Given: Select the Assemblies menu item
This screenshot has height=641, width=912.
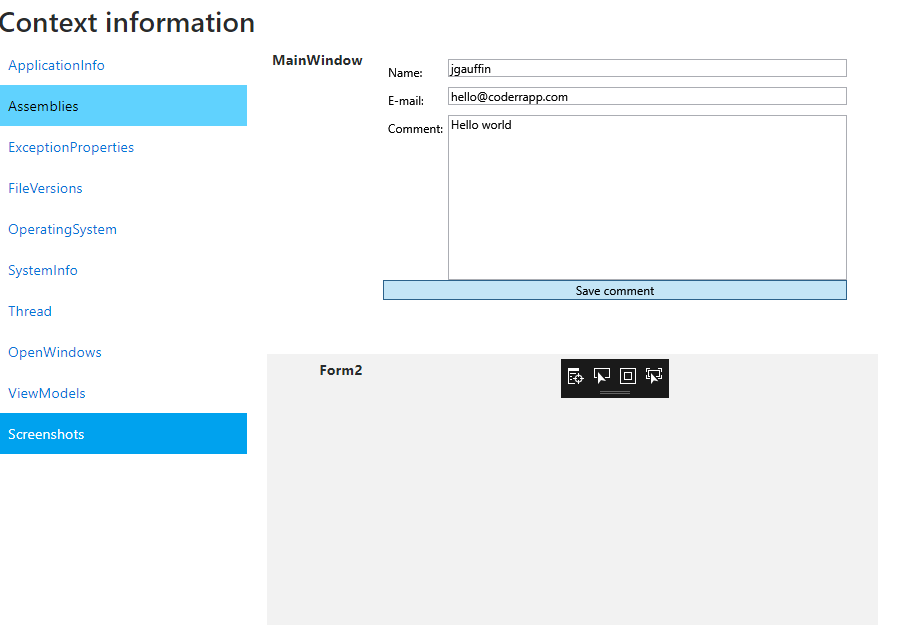Looking at the screenshot, I should [123, 106].
